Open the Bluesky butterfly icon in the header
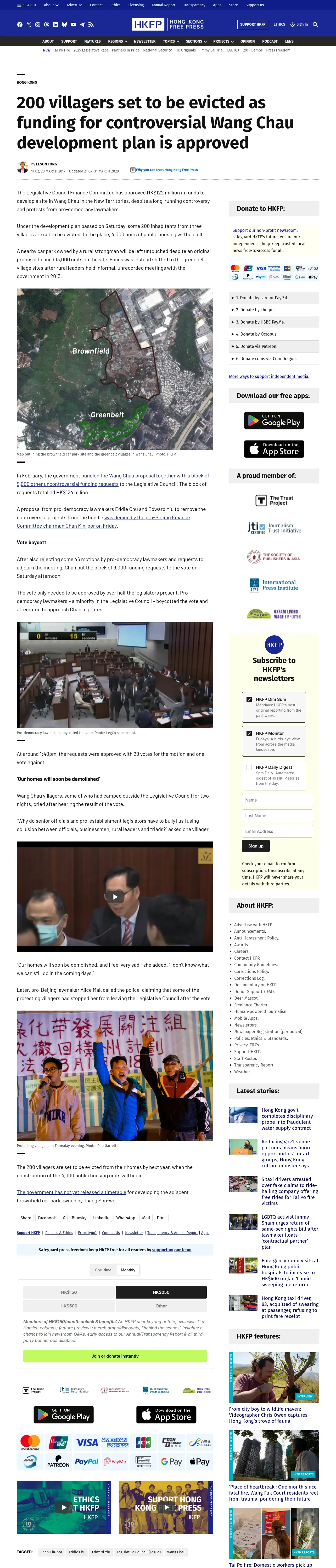This screenshot has height=1568, width=336. 64,24
